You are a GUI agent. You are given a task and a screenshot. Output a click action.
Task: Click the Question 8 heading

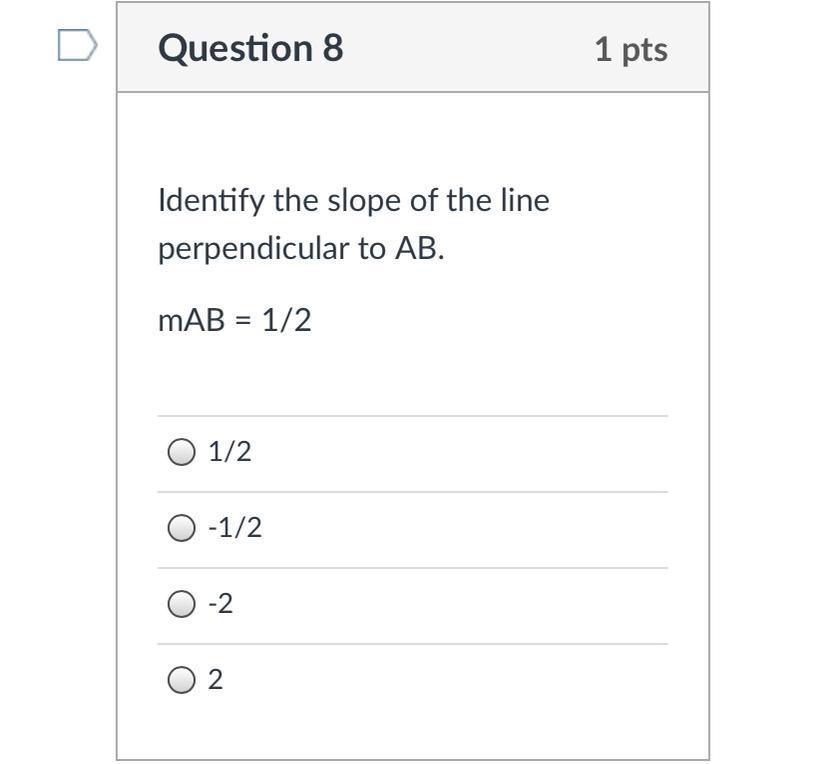point(250,48)
